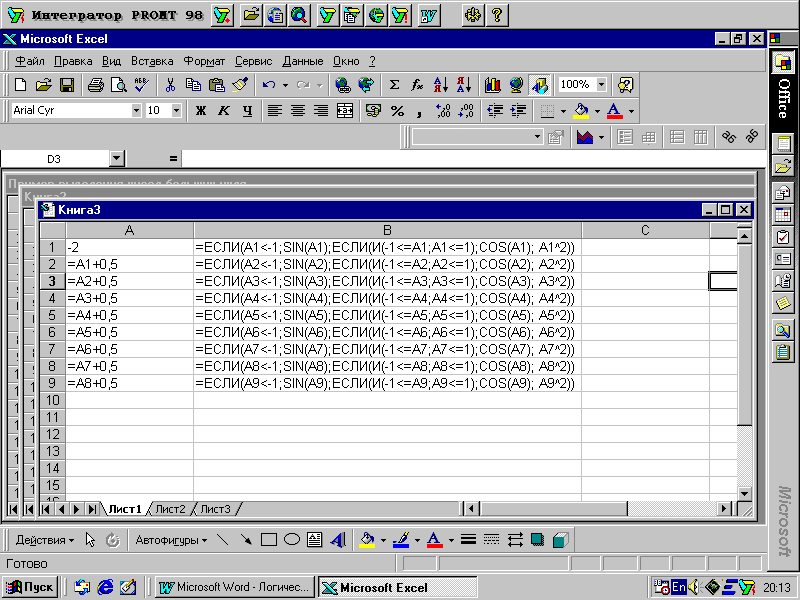Align cell text right
Screen dimensions: 800x600
[321, 110]
